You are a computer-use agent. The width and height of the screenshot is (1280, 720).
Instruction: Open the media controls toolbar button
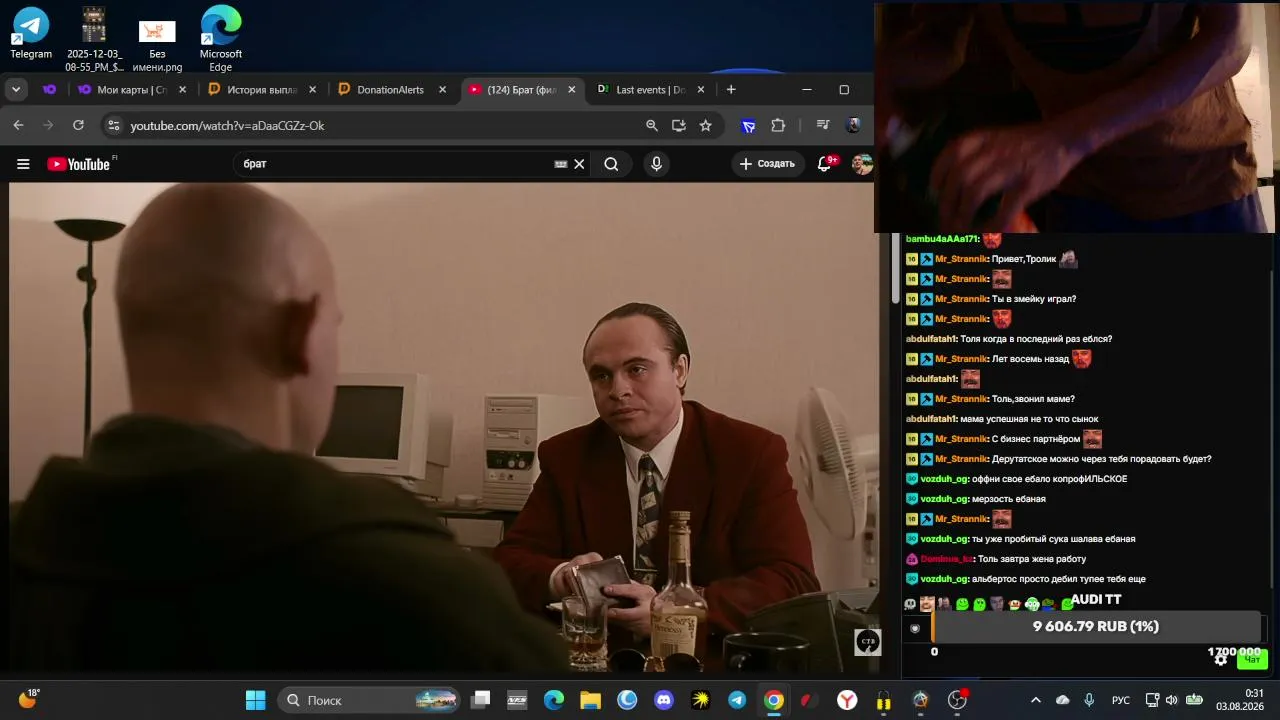coord(823,125)
